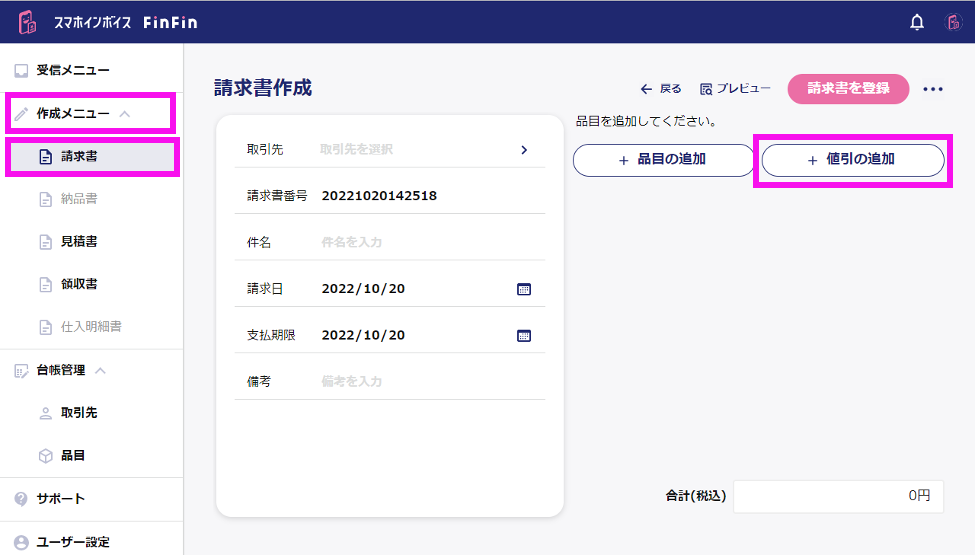
Task: Click the 件名を入力 field
Action: pos(352,242)
